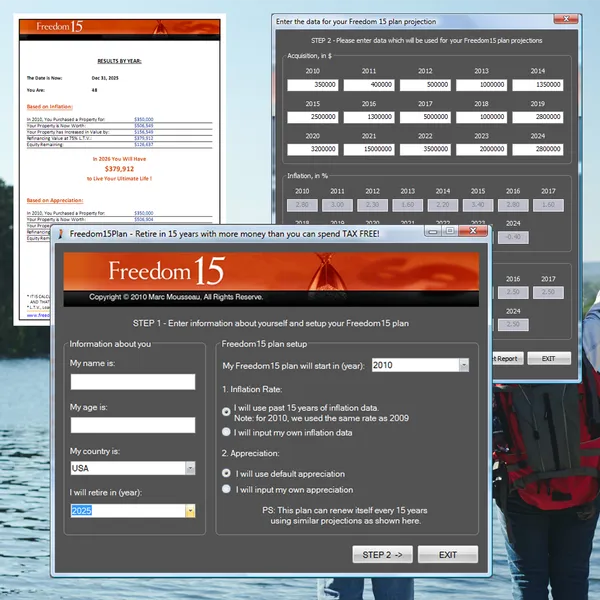Click the 2017 inflation field showing 1.60
The width and height of the screenshot is (600, 600).
[548, 205]
